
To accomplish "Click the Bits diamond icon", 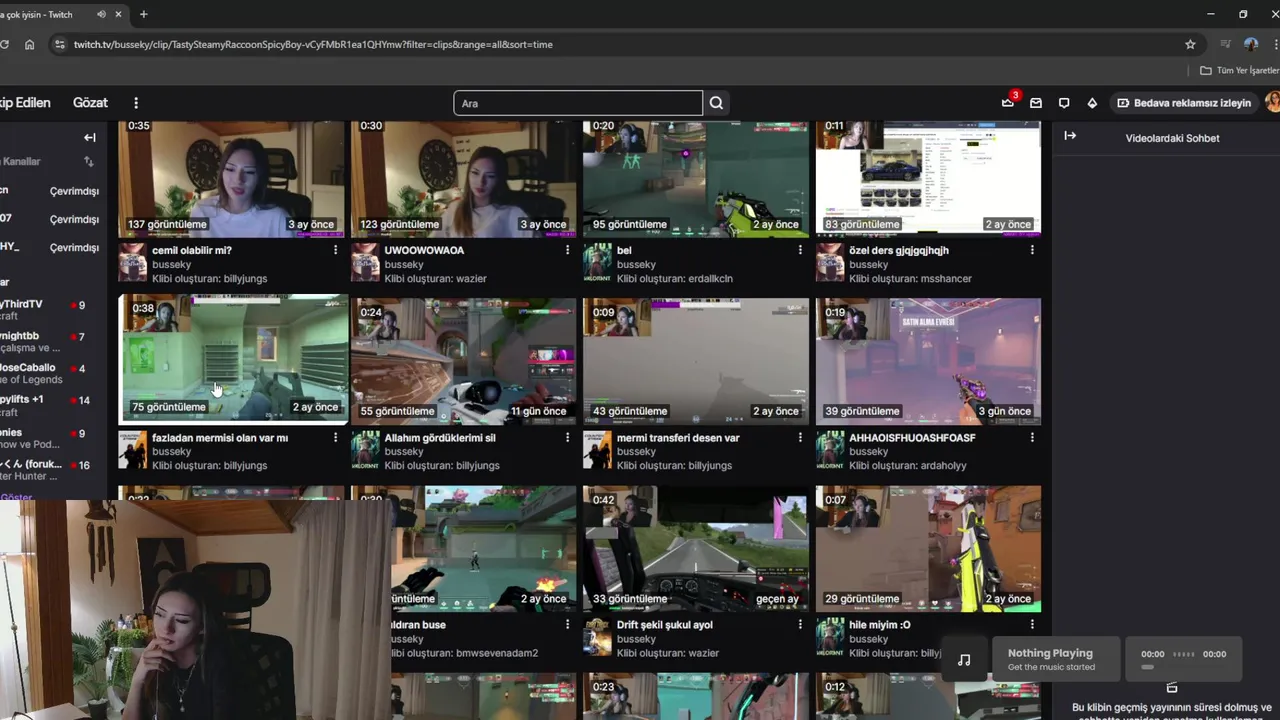I will click(1092, 103).
